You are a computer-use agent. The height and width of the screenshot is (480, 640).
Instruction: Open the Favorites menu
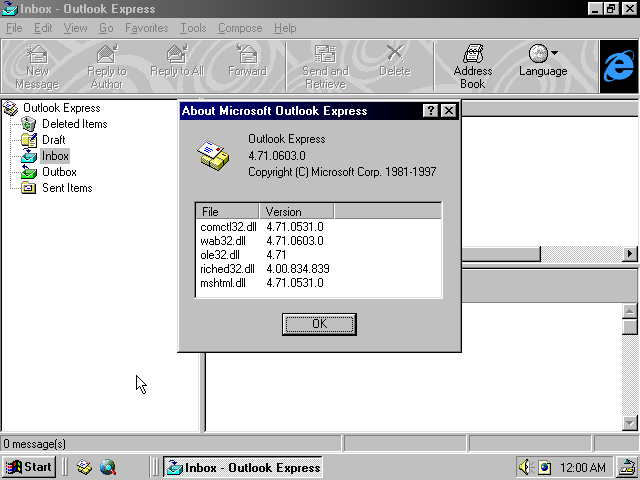[x=147, y=28]
